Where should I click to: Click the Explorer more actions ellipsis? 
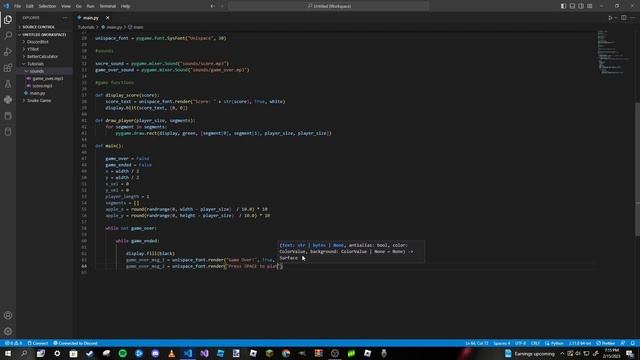(65, 18)
